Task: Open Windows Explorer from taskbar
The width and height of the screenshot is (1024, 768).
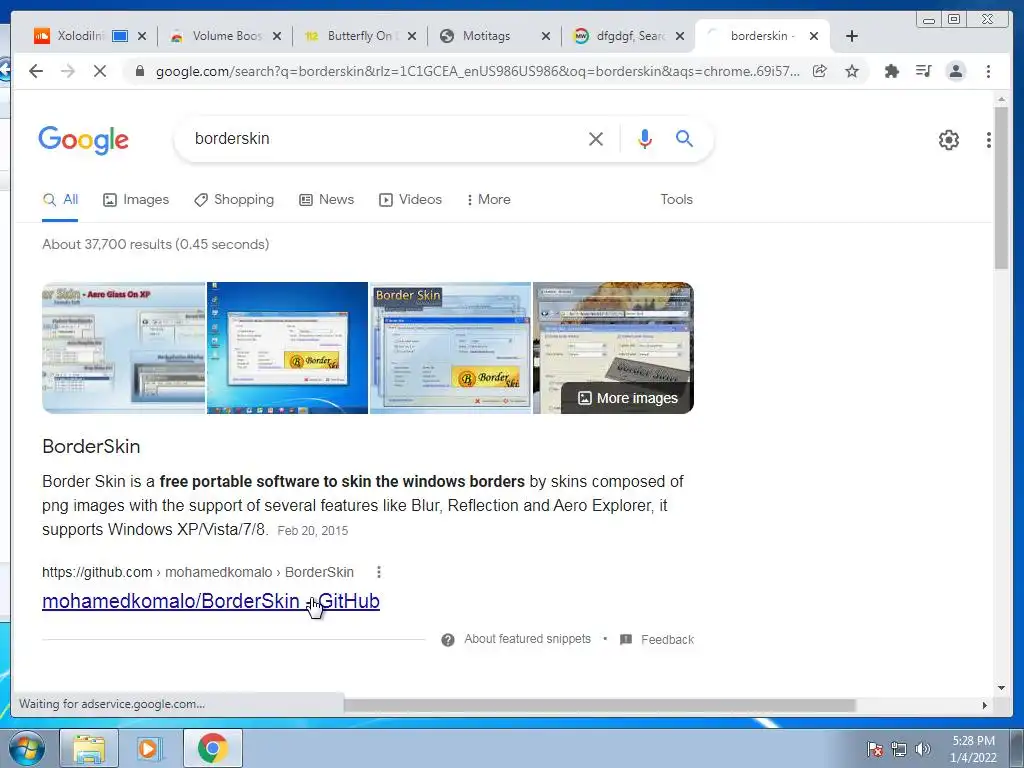Action: 89,748
